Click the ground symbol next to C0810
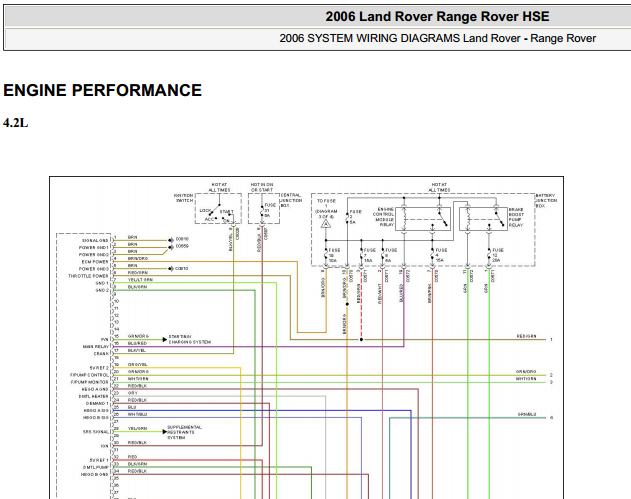631x499 pixels. [x=171, y=240]
